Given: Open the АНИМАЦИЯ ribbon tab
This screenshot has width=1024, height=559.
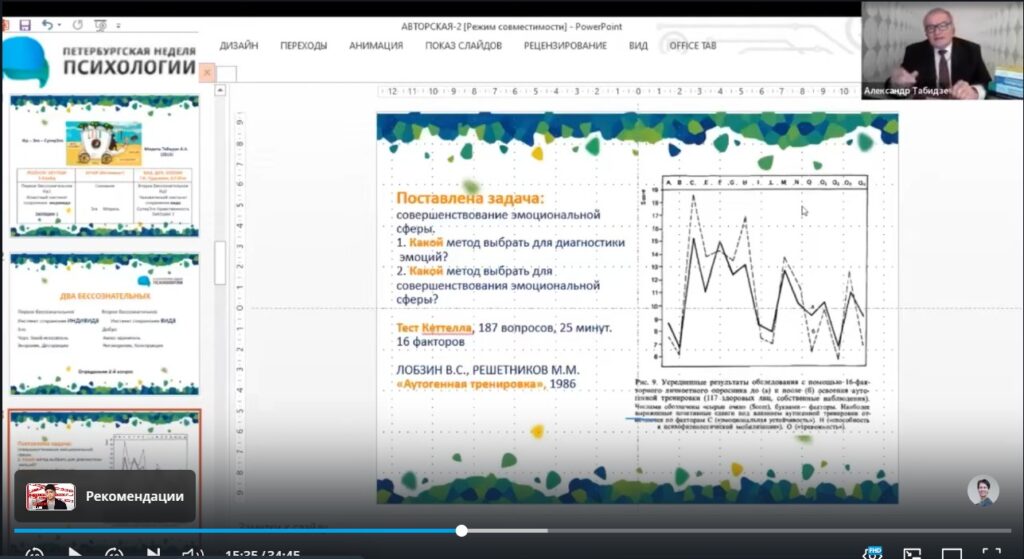Looking at the screenshot, I should tap(376, 46).
